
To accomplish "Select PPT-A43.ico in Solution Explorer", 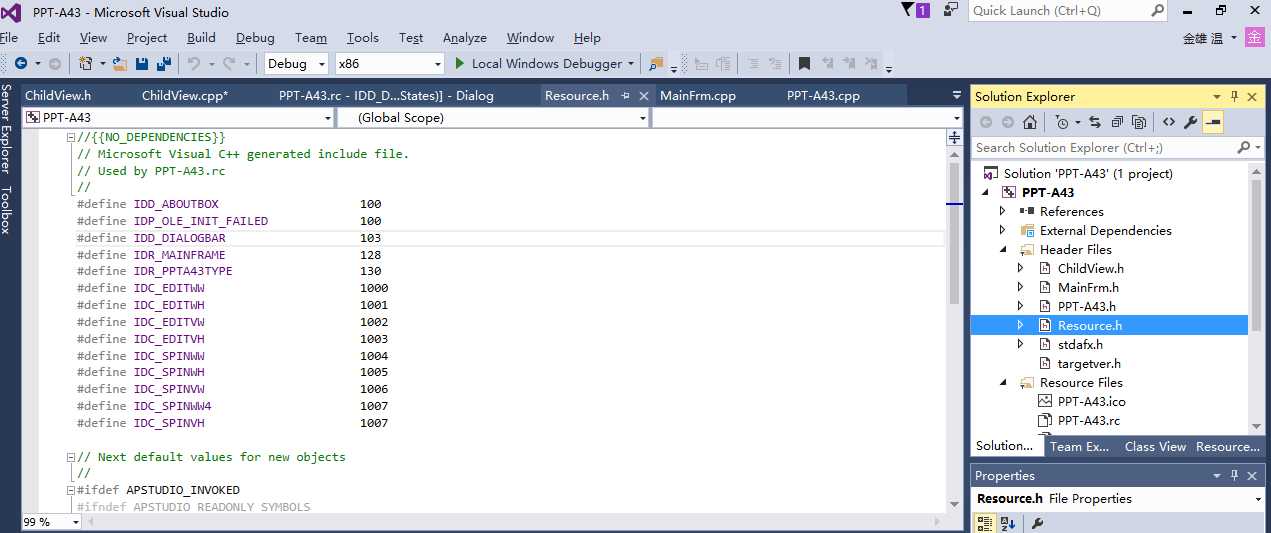I will pos(1091,401).
